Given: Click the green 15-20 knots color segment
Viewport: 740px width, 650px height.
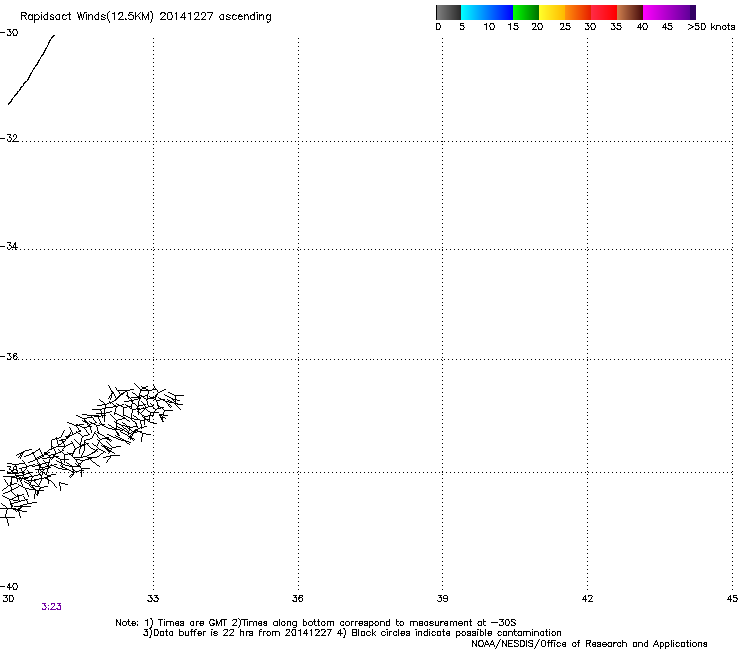Looking at the screenshot, I should point(526,12).
